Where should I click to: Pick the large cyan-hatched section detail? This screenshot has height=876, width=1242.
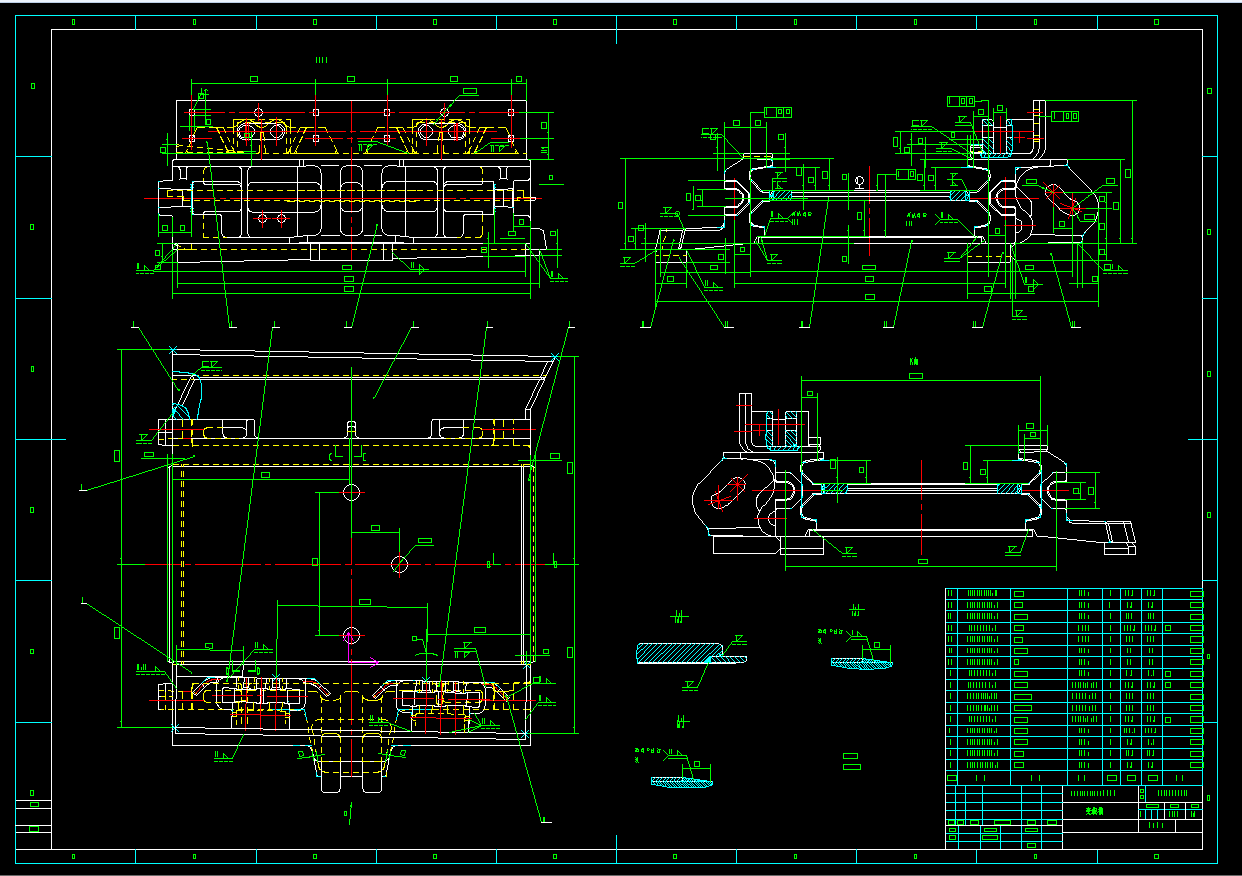pos(692,653)
